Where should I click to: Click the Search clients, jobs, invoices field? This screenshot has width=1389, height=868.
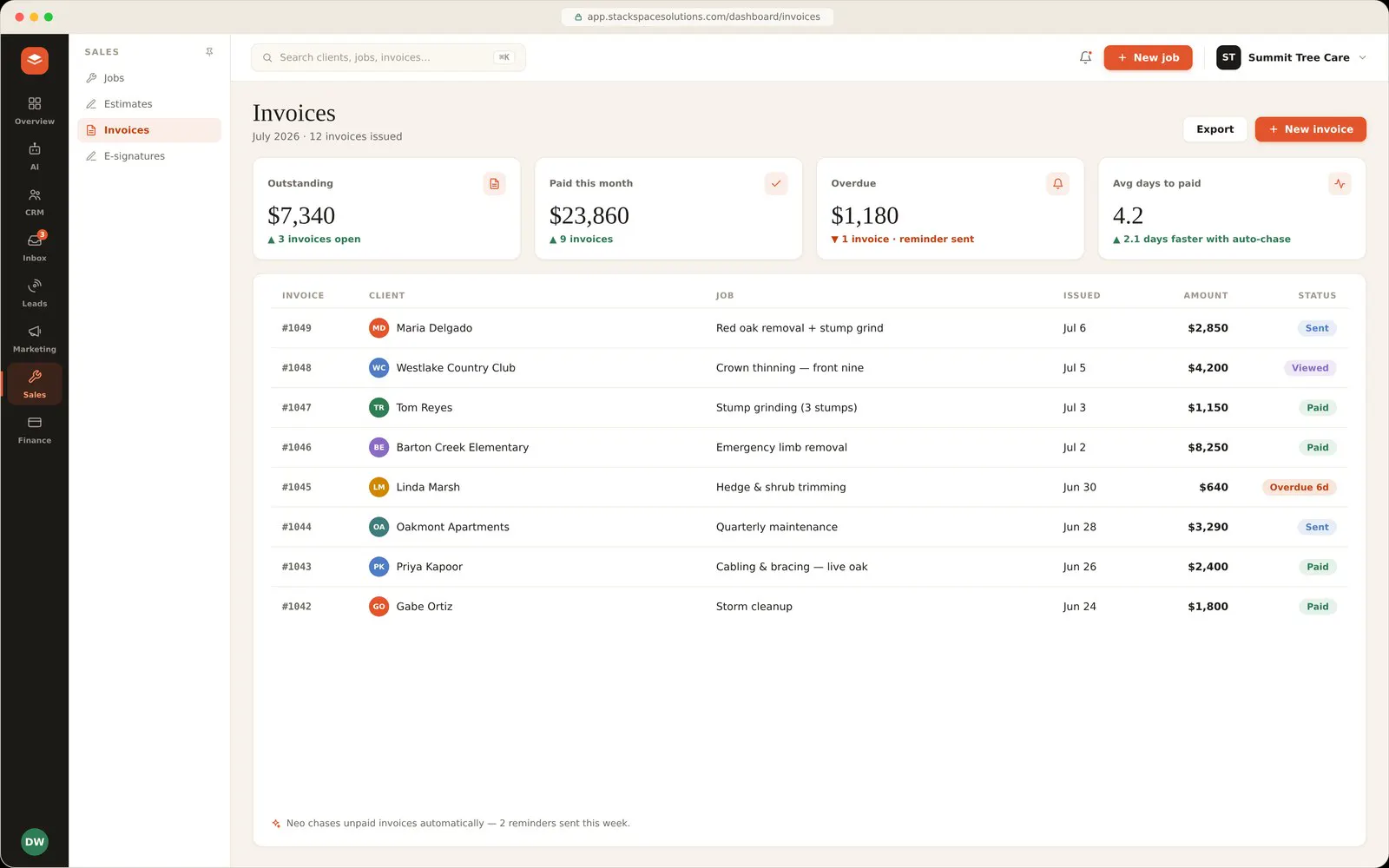pos(388,57)
